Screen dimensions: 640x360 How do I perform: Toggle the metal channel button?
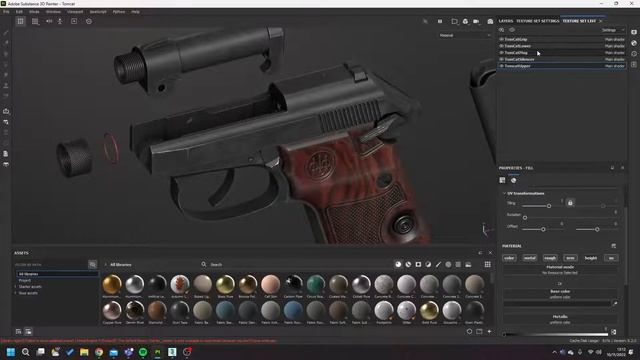[529, 258]
